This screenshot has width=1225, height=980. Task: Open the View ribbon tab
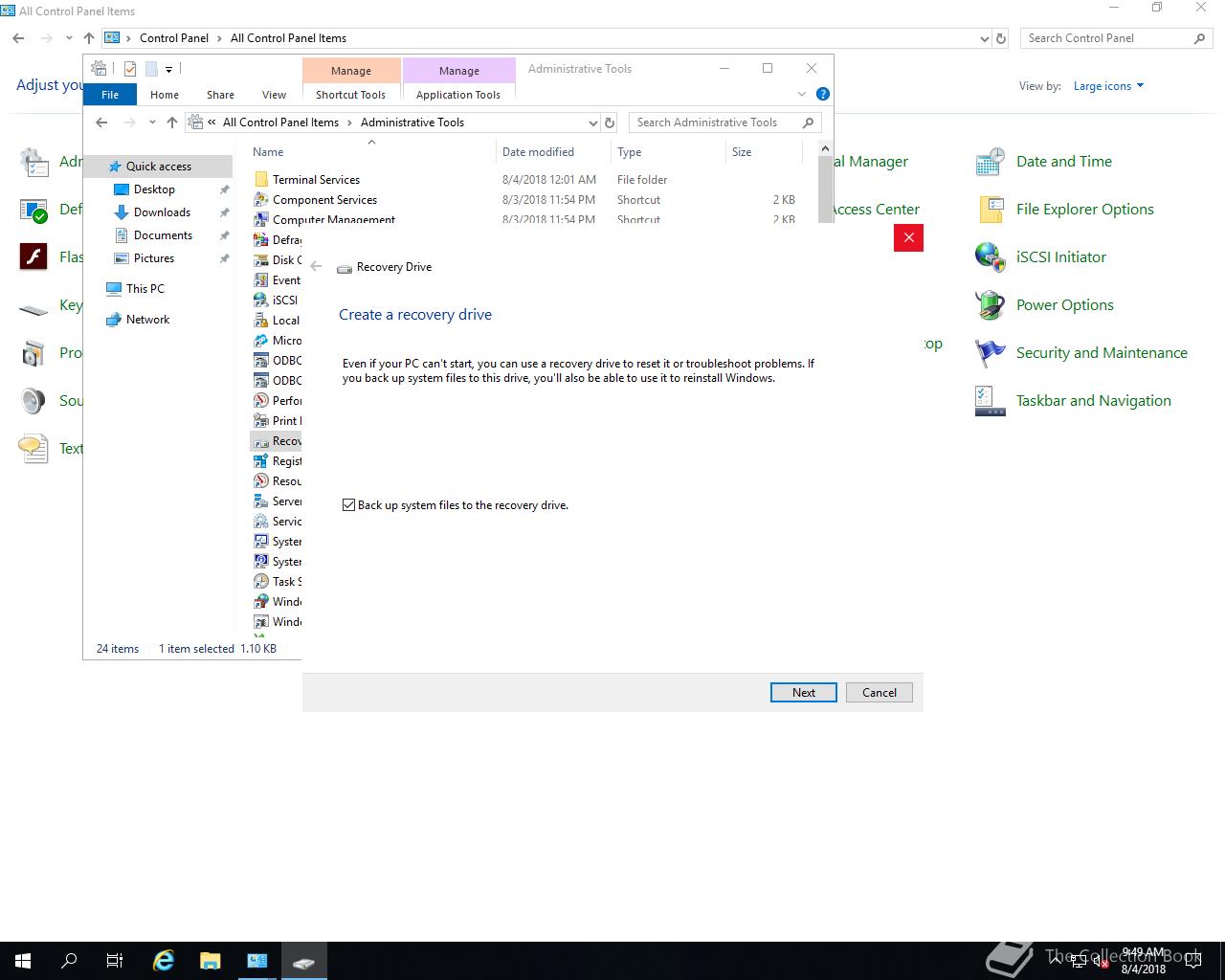pos(274,95)
